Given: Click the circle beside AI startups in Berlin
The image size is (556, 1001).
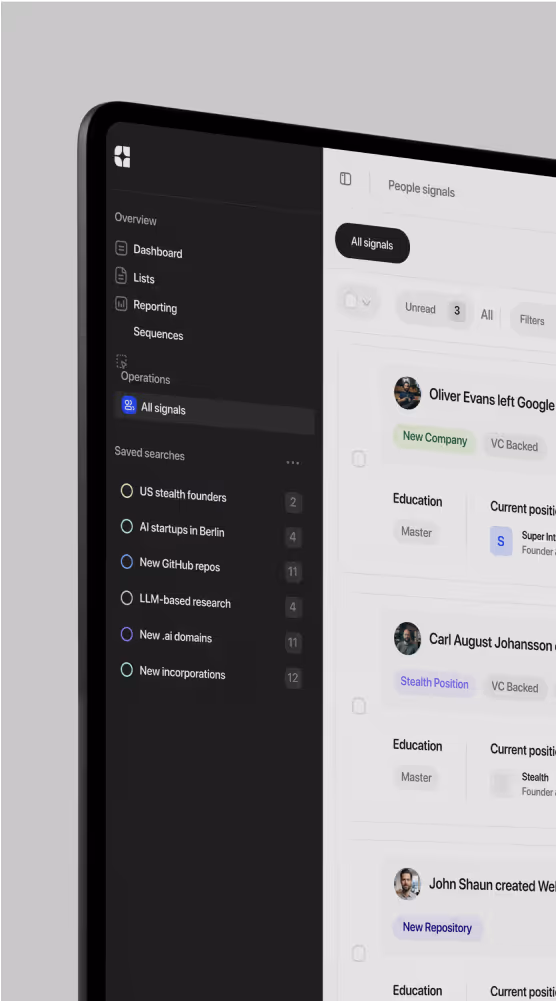Looking at the screenshot, I should click(127, 526).
